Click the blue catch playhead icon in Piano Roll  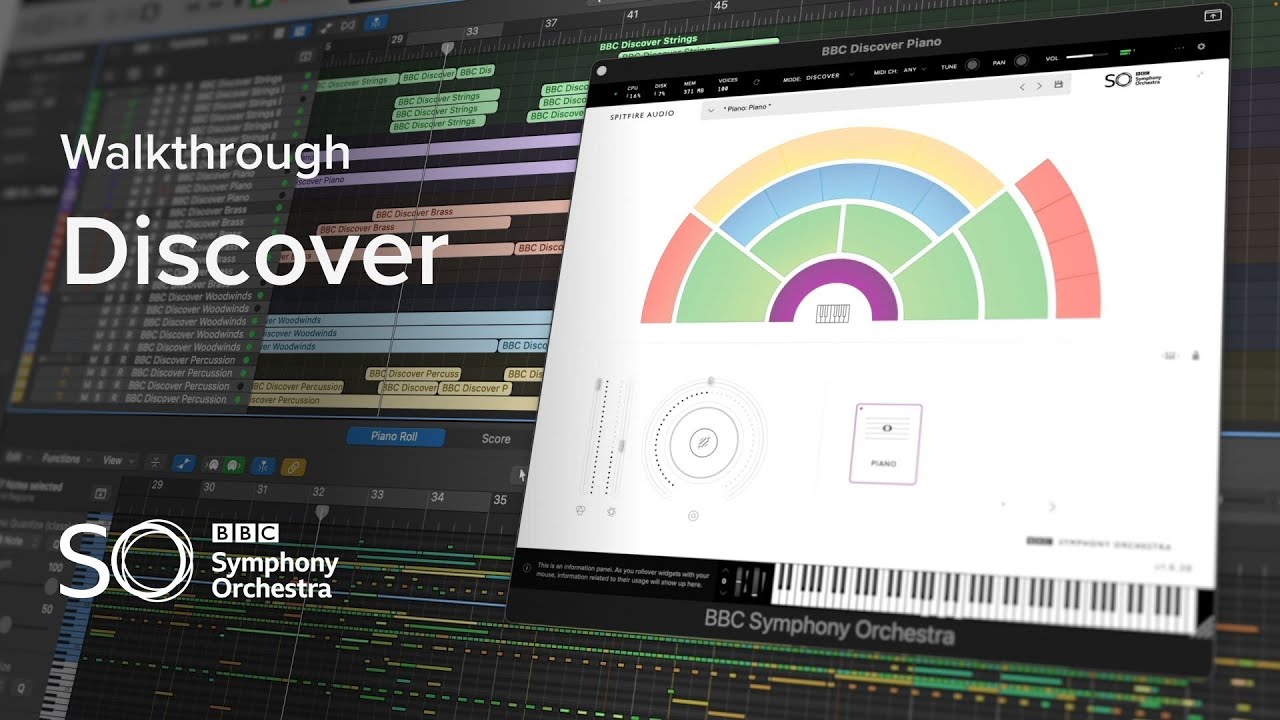point(263,465)
